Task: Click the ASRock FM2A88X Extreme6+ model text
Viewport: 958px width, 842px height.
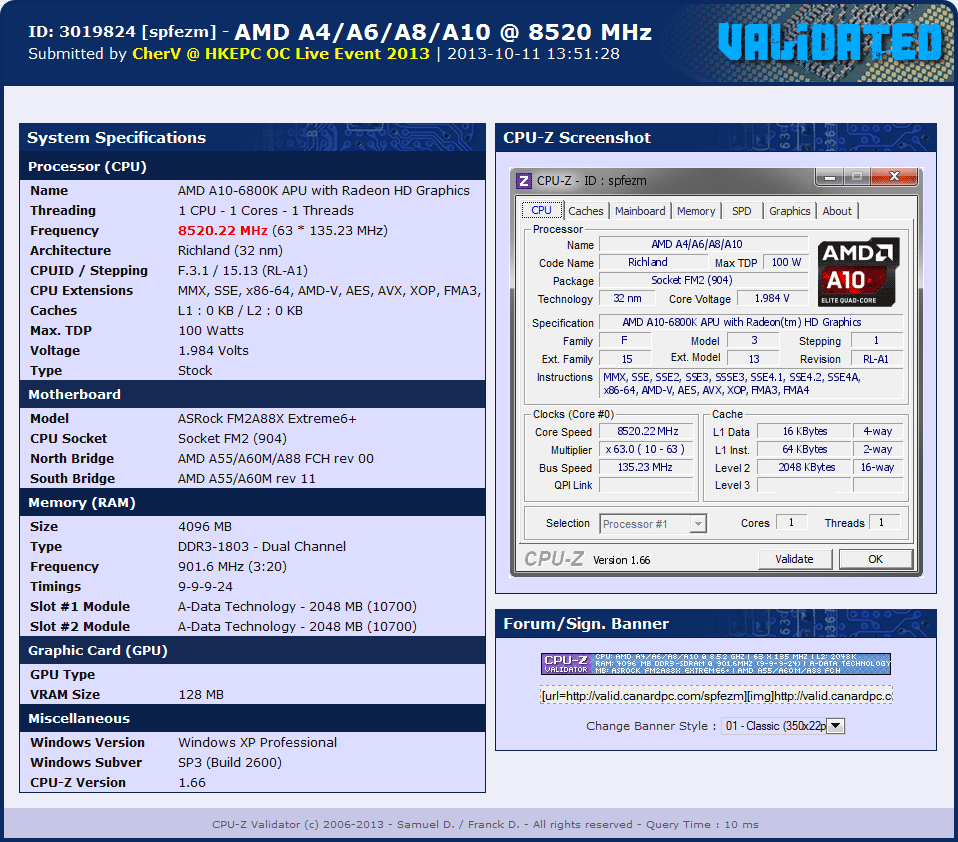Action: coord(267,419)
